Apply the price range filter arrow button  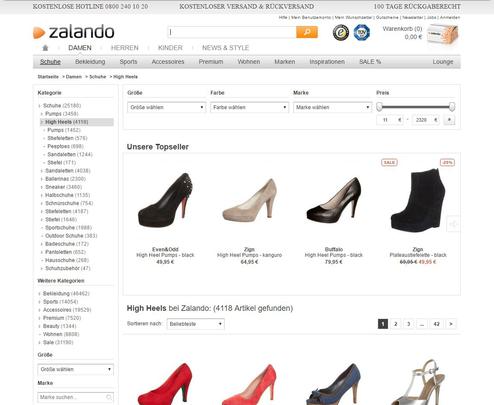(449, 120)
